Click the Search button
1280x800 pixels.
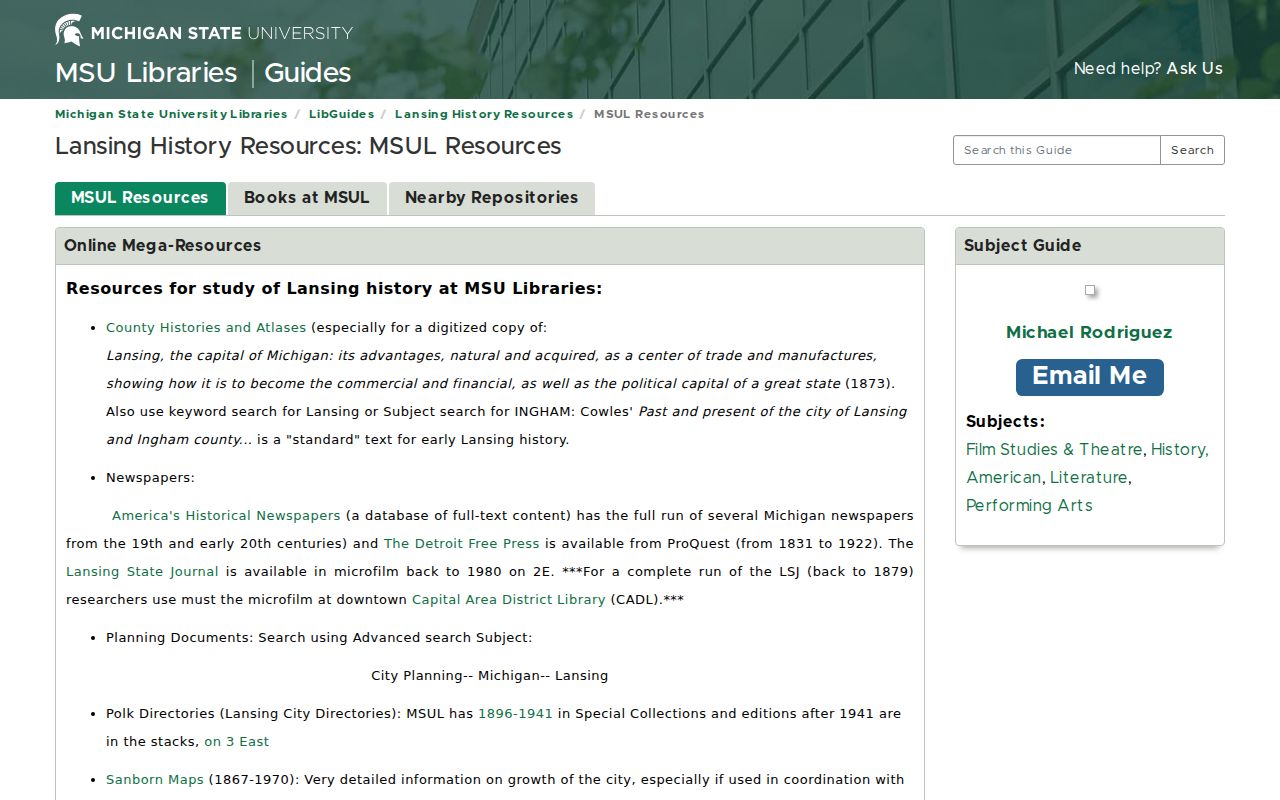point(1192,150)
